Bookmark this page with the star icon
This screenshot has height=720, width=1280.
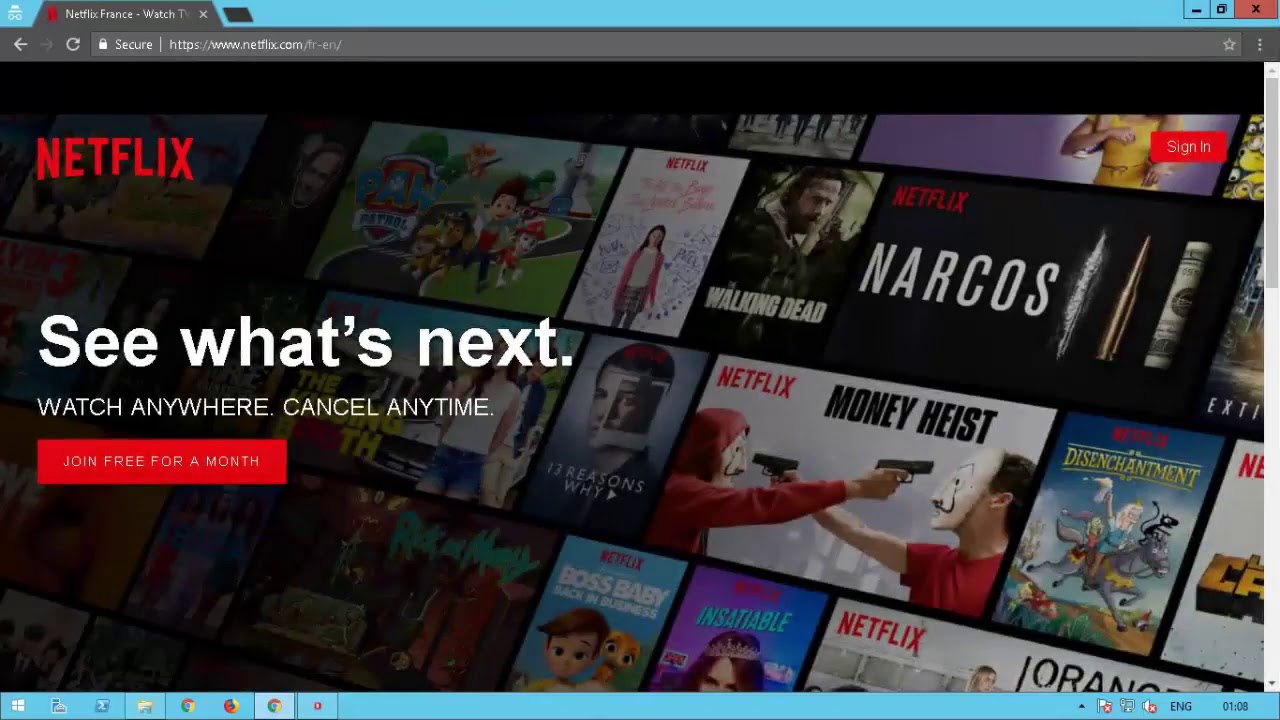click(1229, 44)
